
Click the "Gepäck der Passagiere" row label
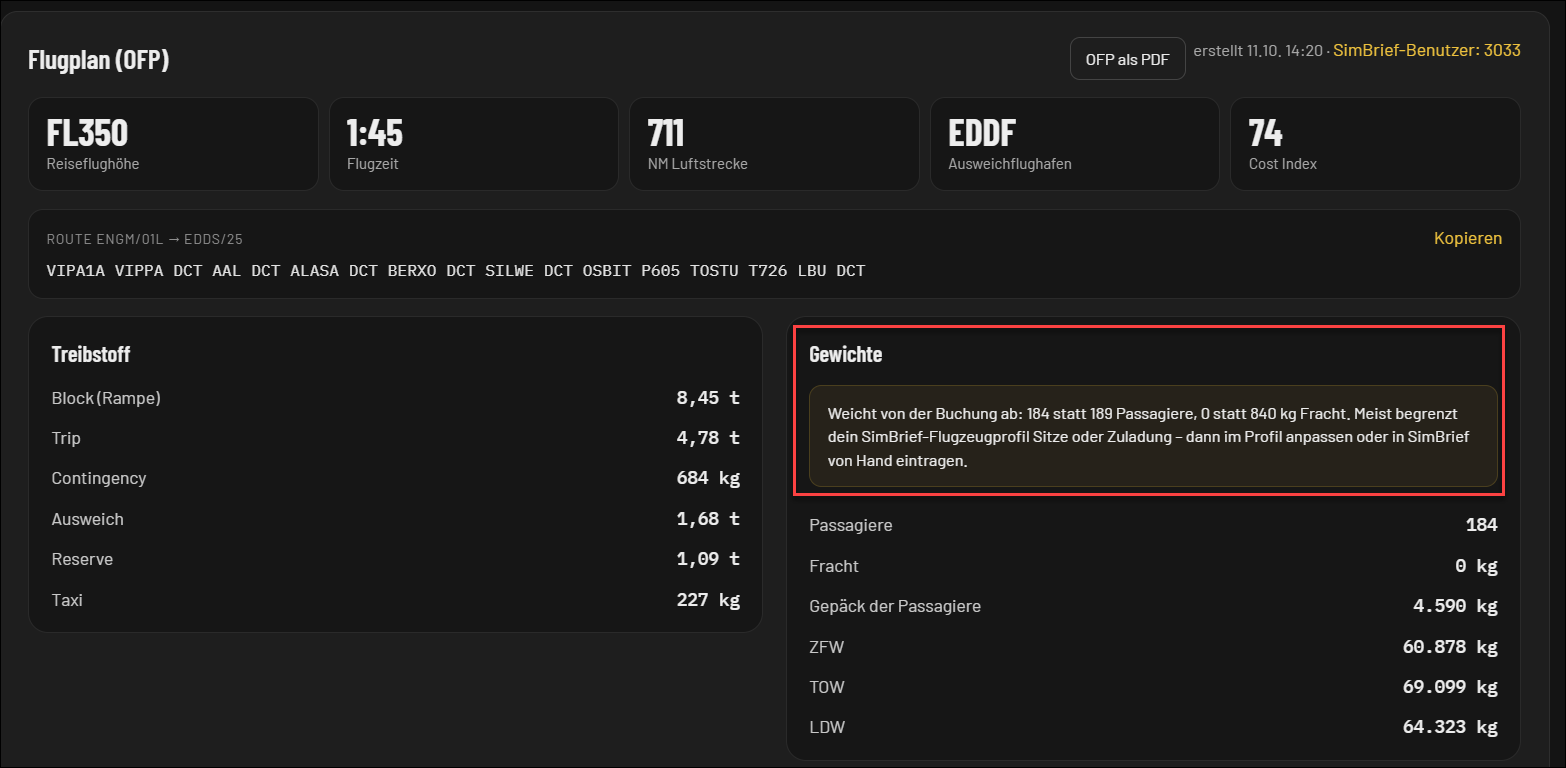click(x=895, y=606)
